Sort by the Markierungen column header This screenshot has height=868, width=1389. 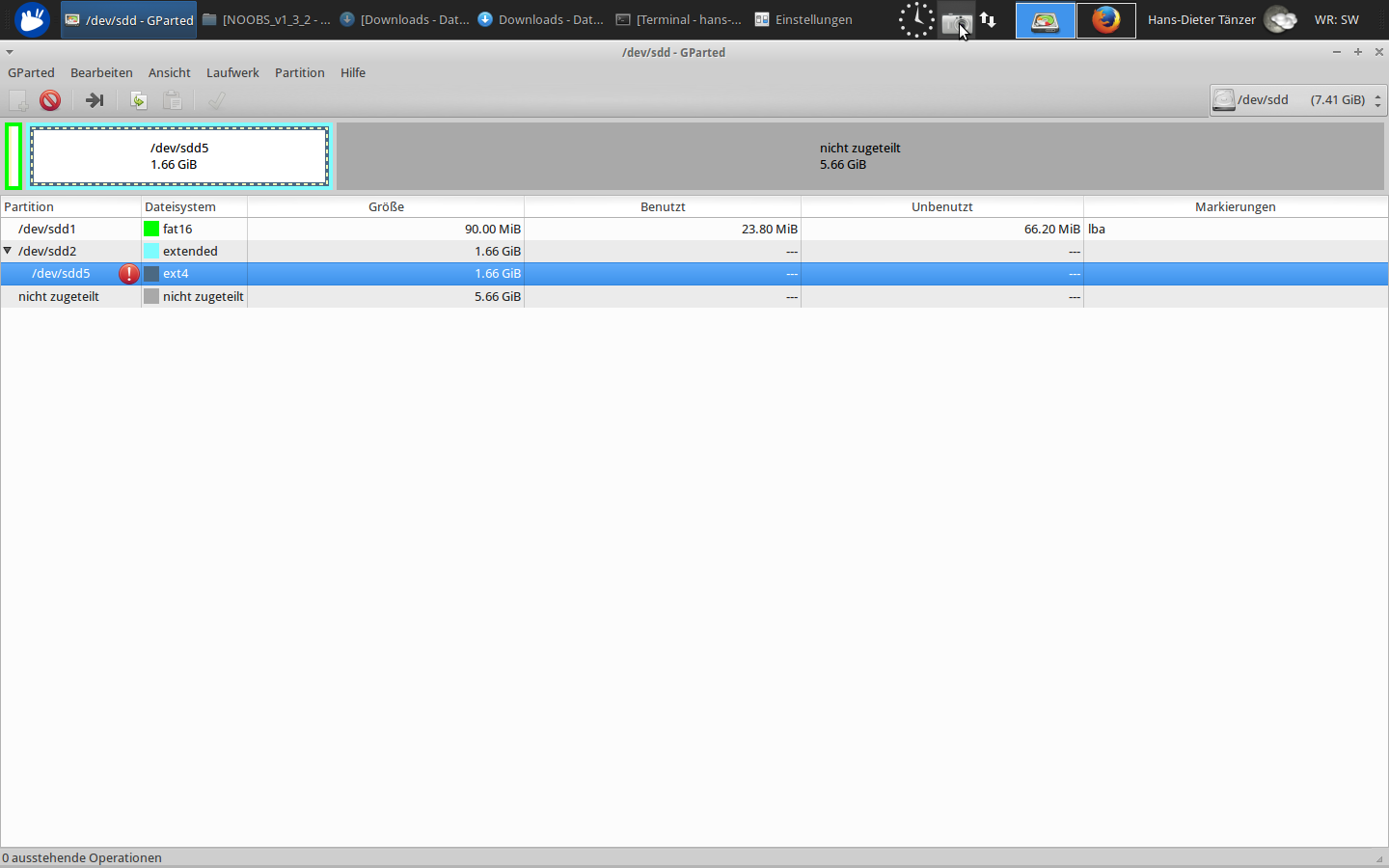tap(1236, 206)
